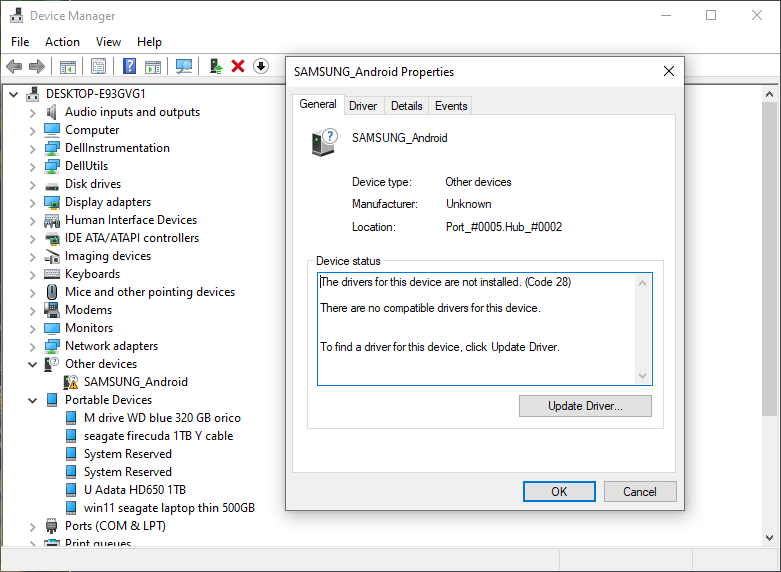The image size is (781, 572).
Task: Click the Forward arrow toolbar icon
Action: tap(37, 66)
